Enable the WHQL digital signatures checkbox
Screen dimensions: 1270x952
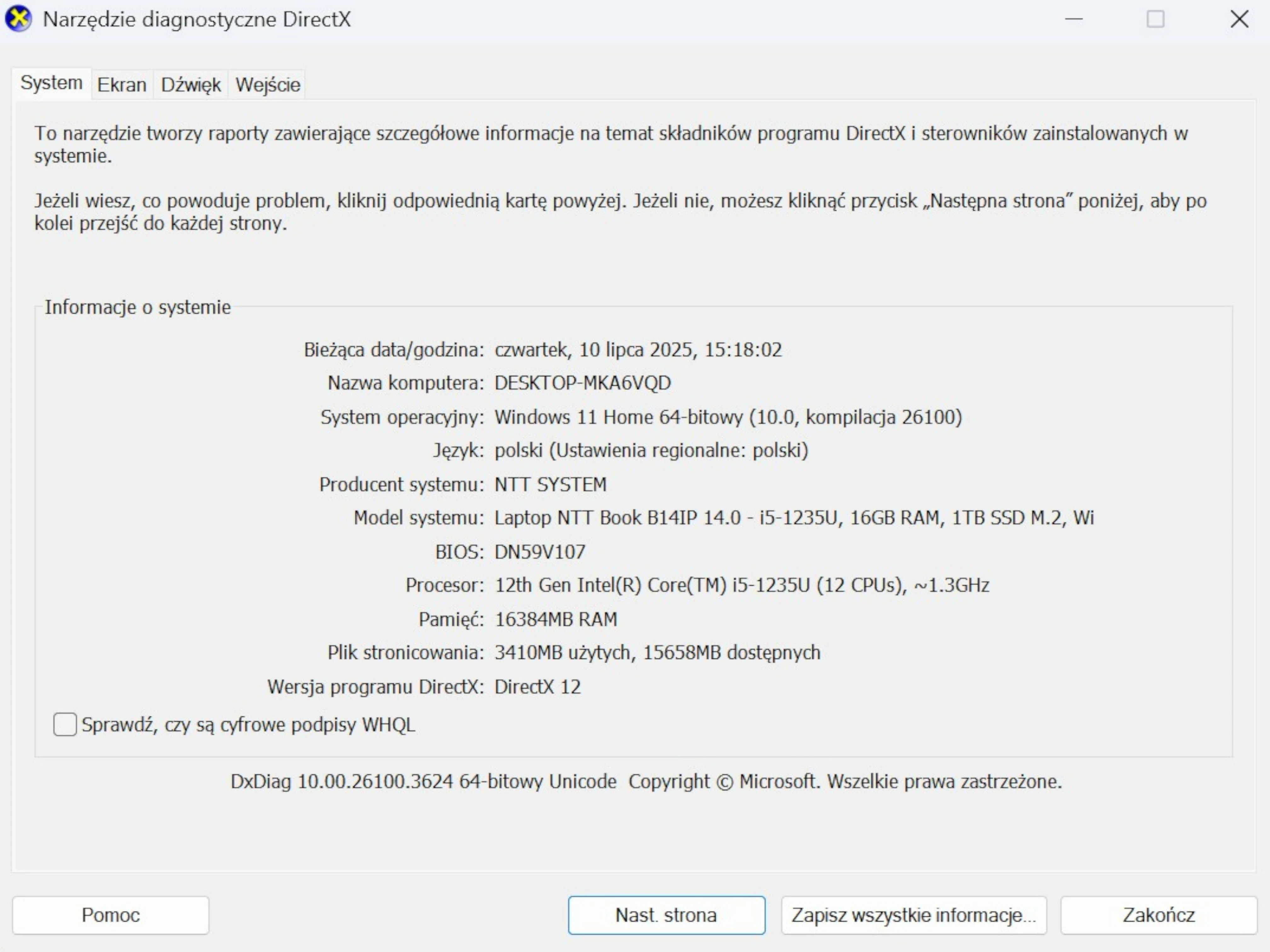65,724
